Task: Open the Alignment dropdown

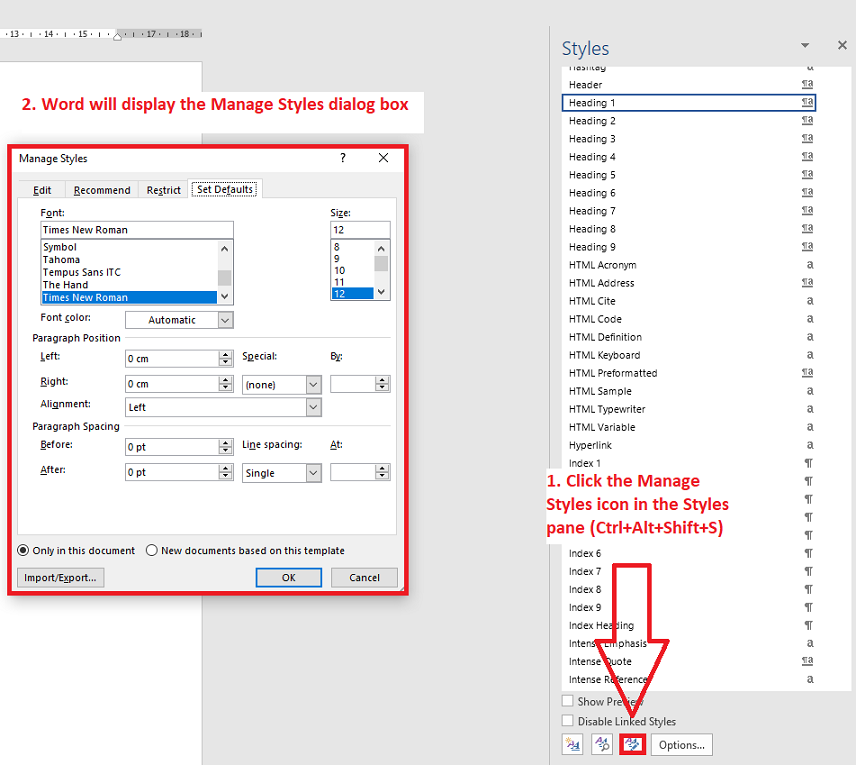Action: (313, 407)
